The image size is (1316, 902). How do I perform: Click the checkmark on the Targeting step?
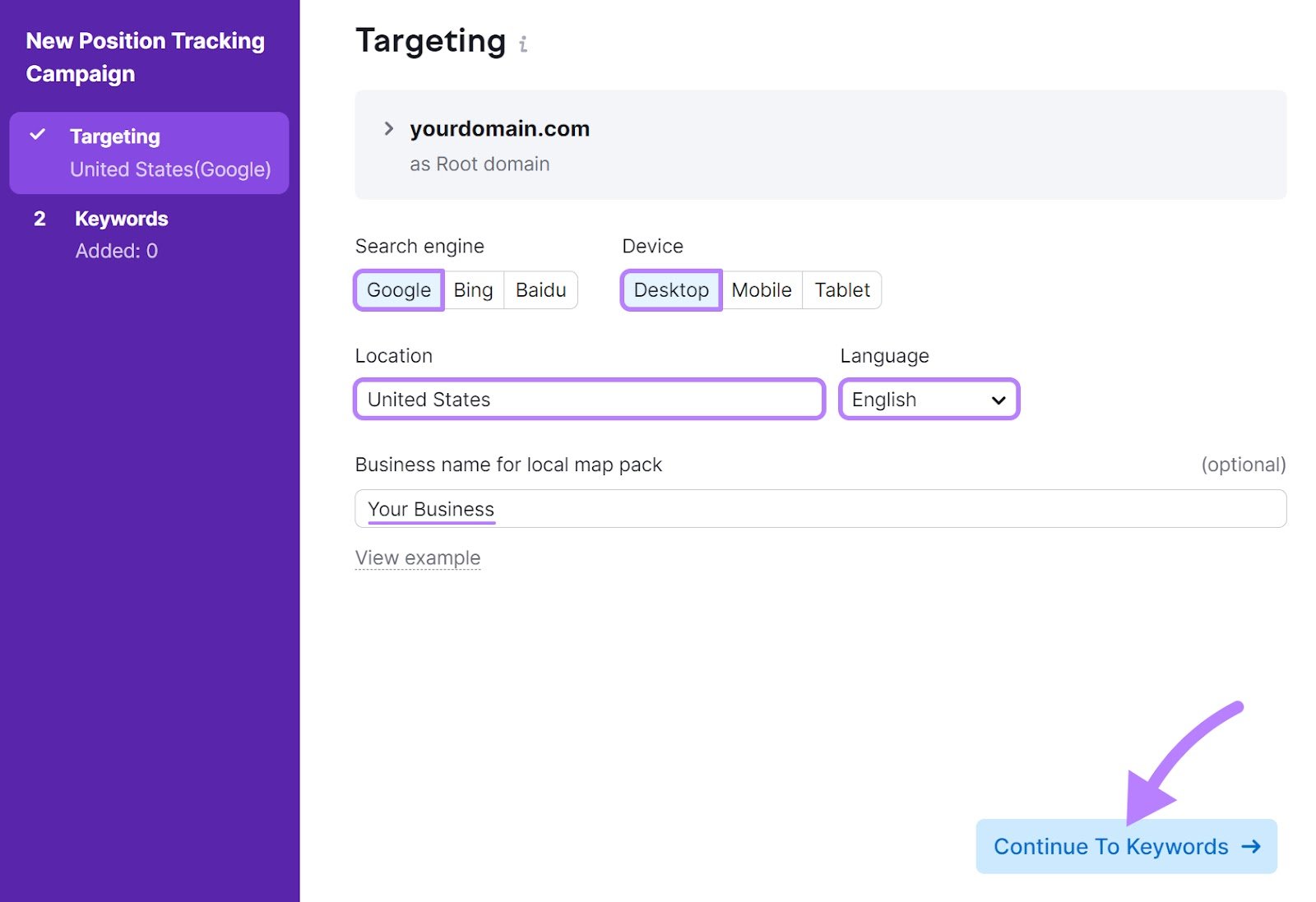(x=37, y=135)
